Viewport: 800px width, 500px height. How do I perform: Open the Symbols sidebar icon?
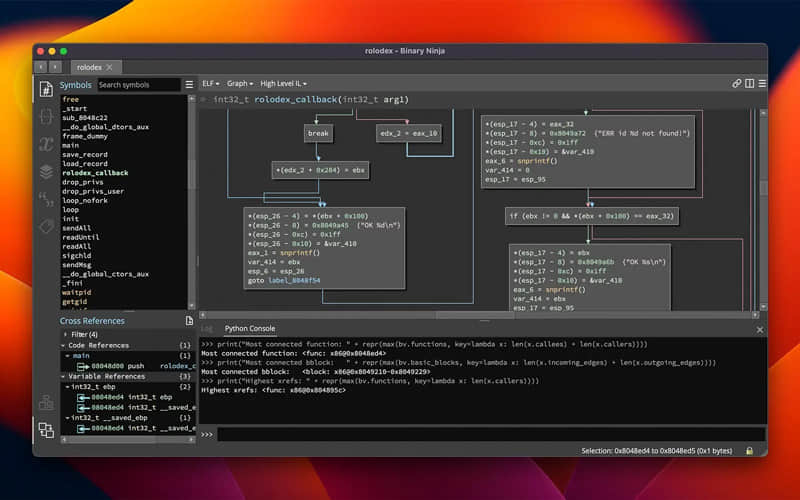46,89
